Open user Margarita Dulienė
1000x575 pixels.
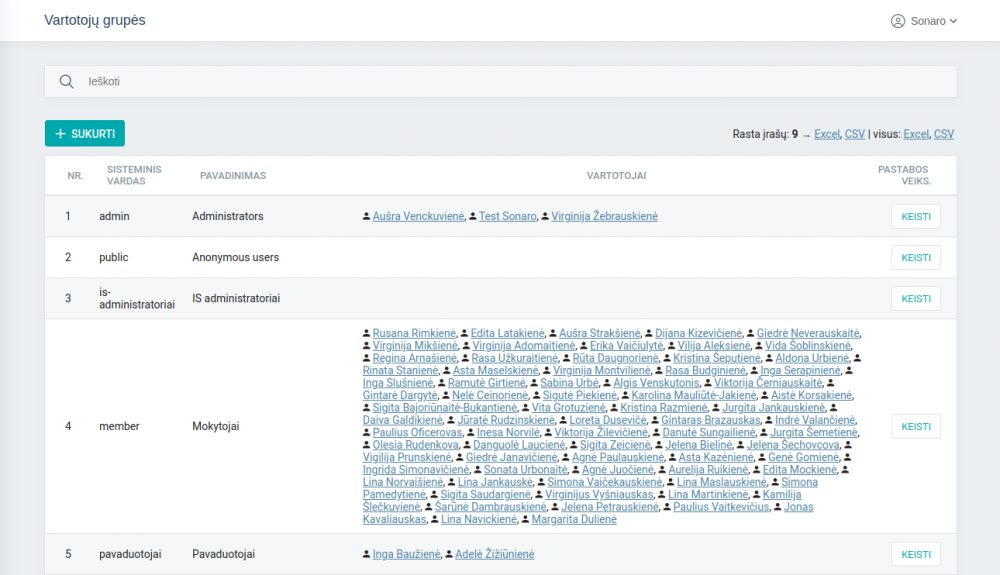tap(574, 520)
